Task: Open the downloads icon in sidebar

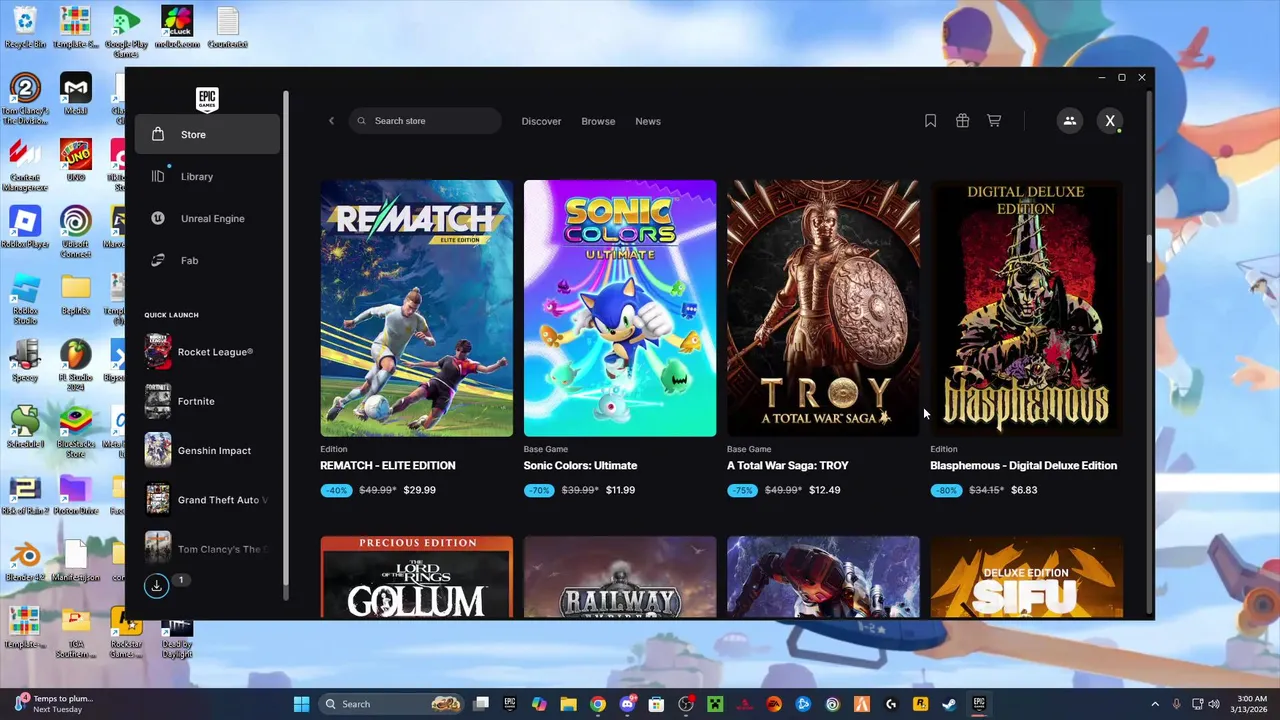Action: click(157, 586)
